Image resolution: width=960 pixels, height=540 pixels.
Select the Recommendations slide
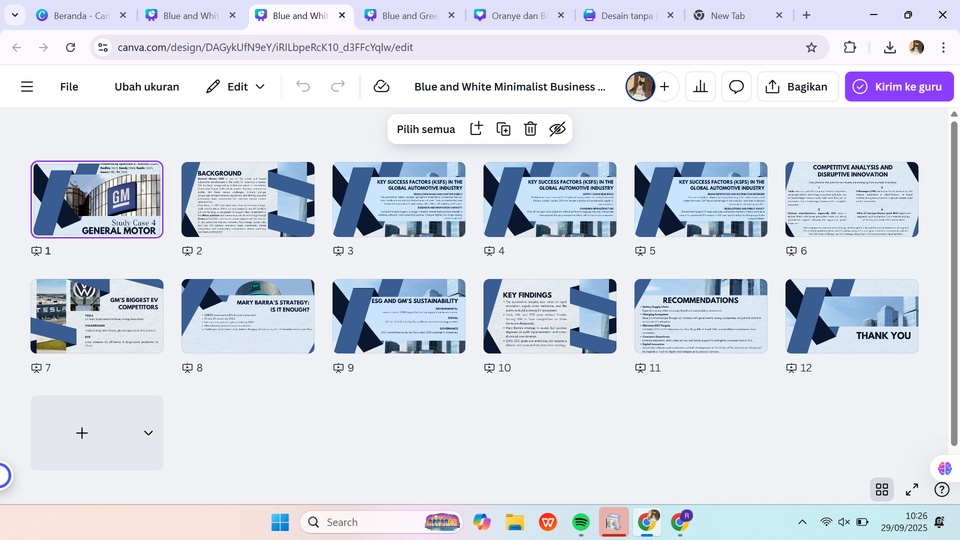[x=701, y=317]
